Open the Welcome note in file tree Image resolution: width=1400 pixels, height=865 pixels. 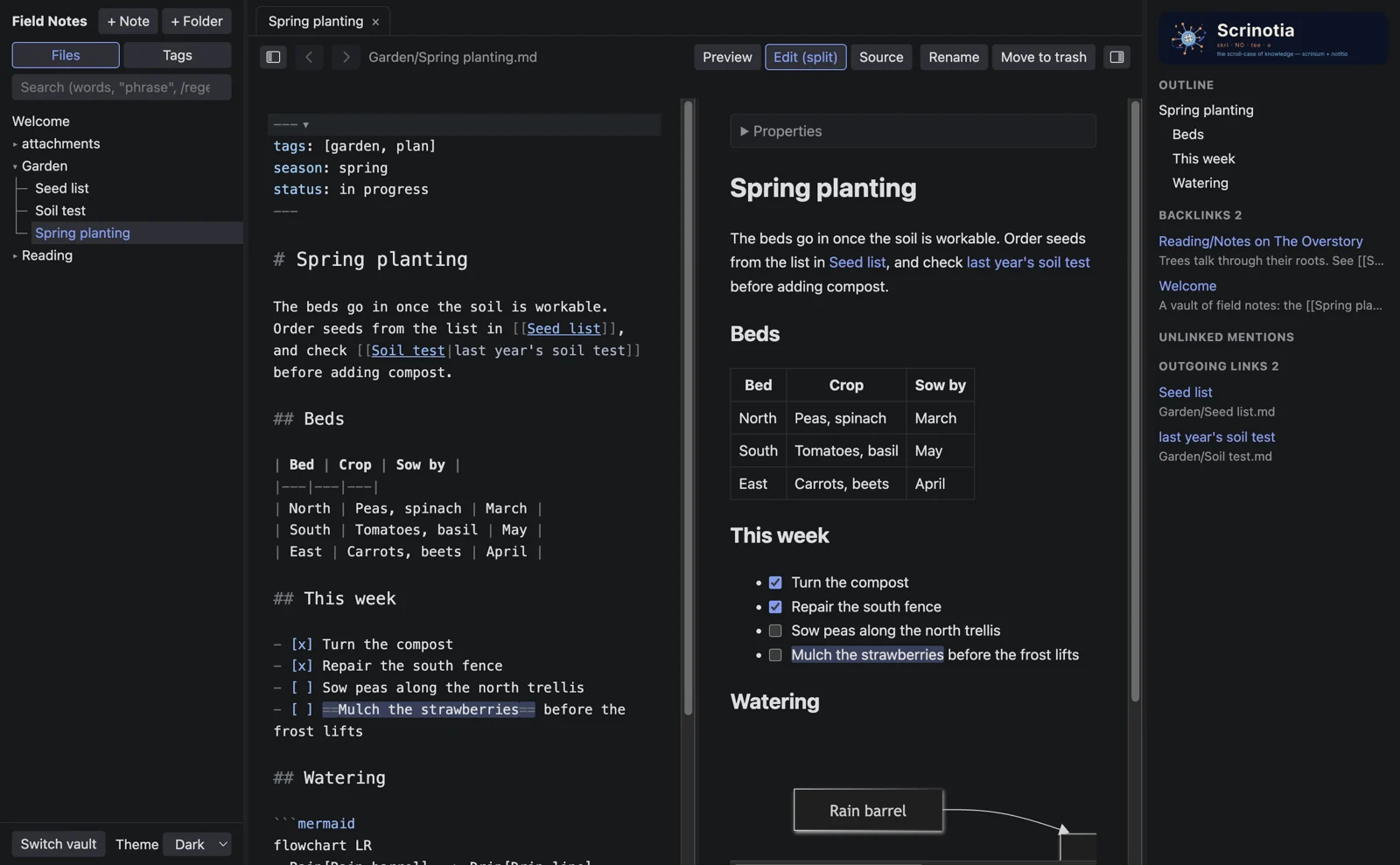[x=41, y=122]
